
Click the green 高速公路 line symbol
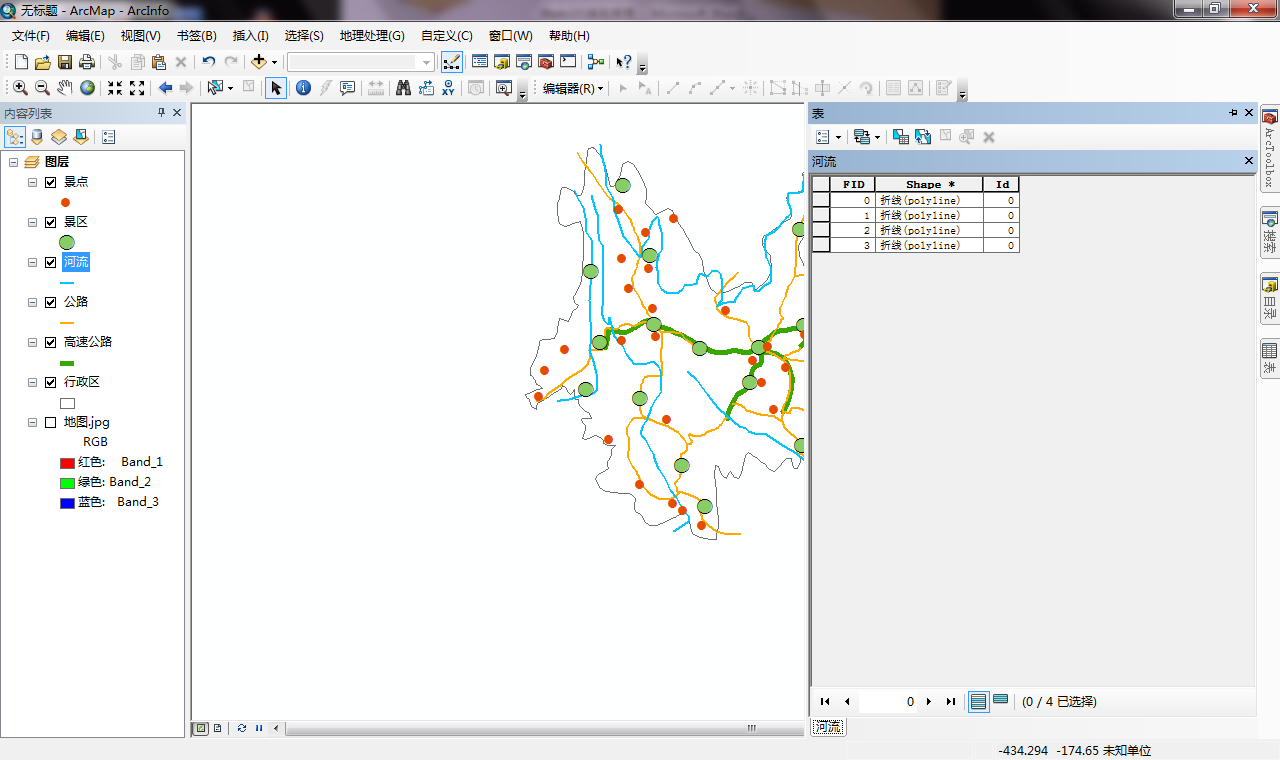67,363
